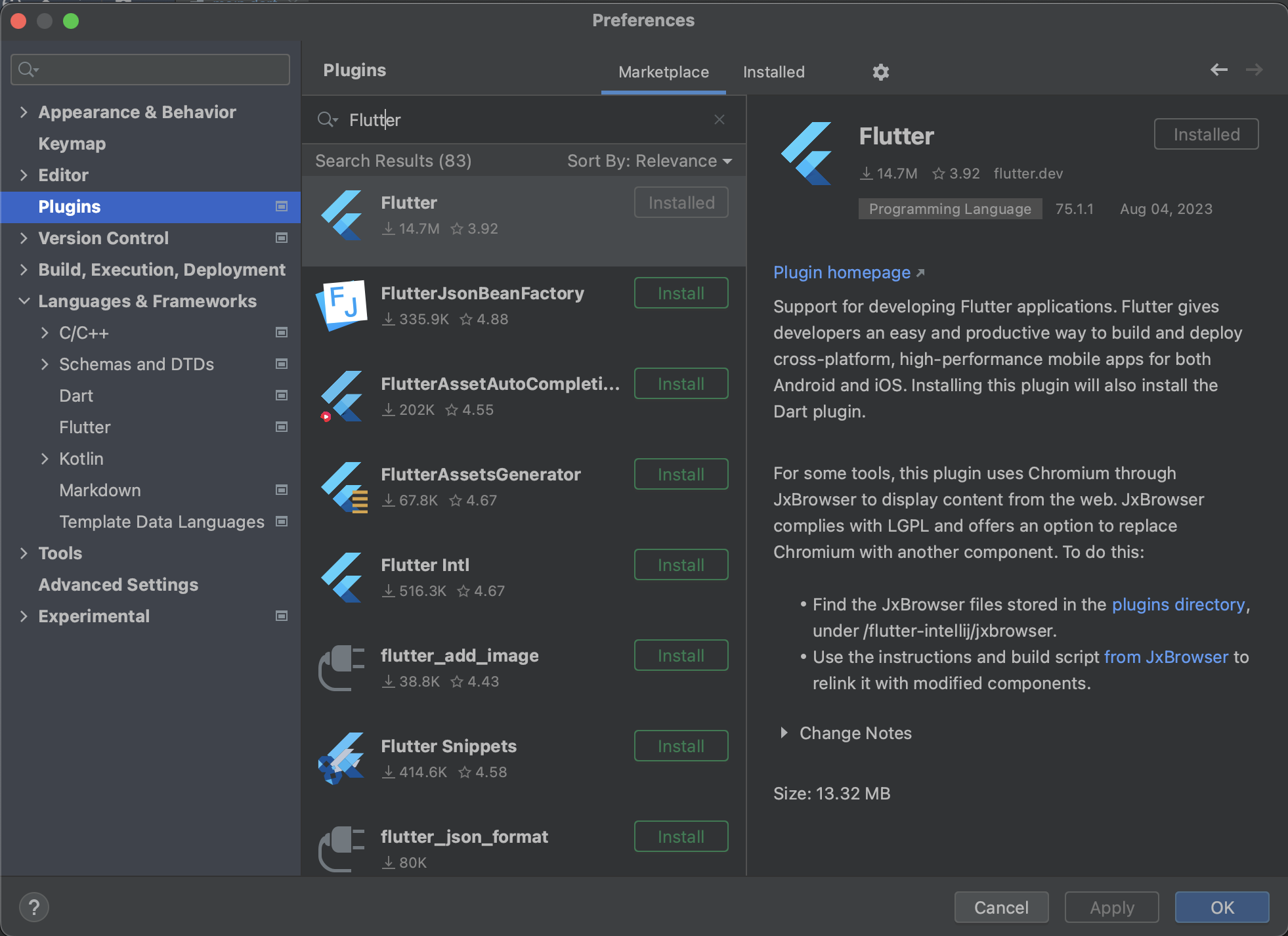Switch to the Installed tab
1288x936 pixels.
(x=773, y=72)
